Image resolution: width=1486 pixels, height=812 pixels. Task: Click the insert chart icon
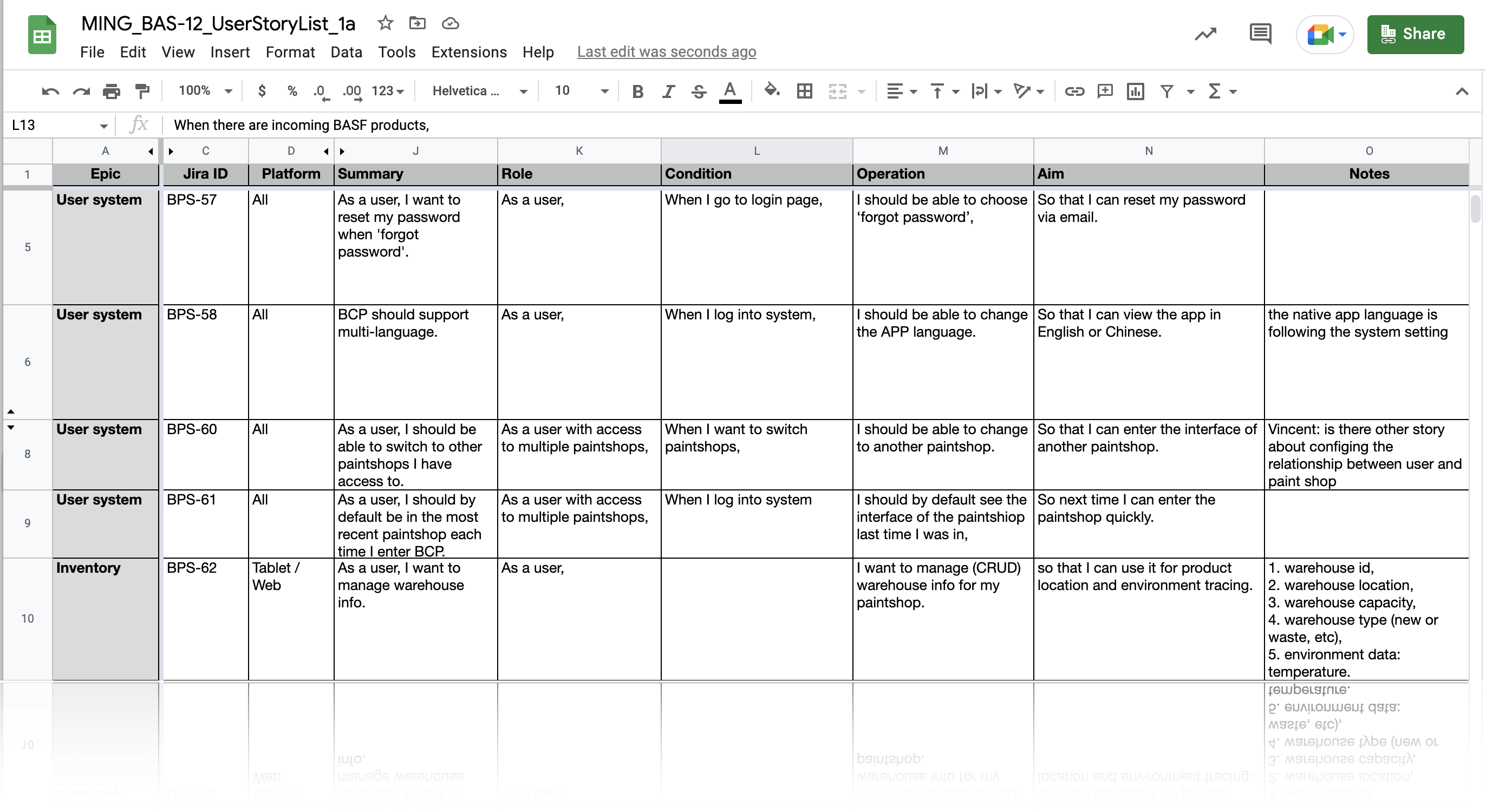(1135, 91)
